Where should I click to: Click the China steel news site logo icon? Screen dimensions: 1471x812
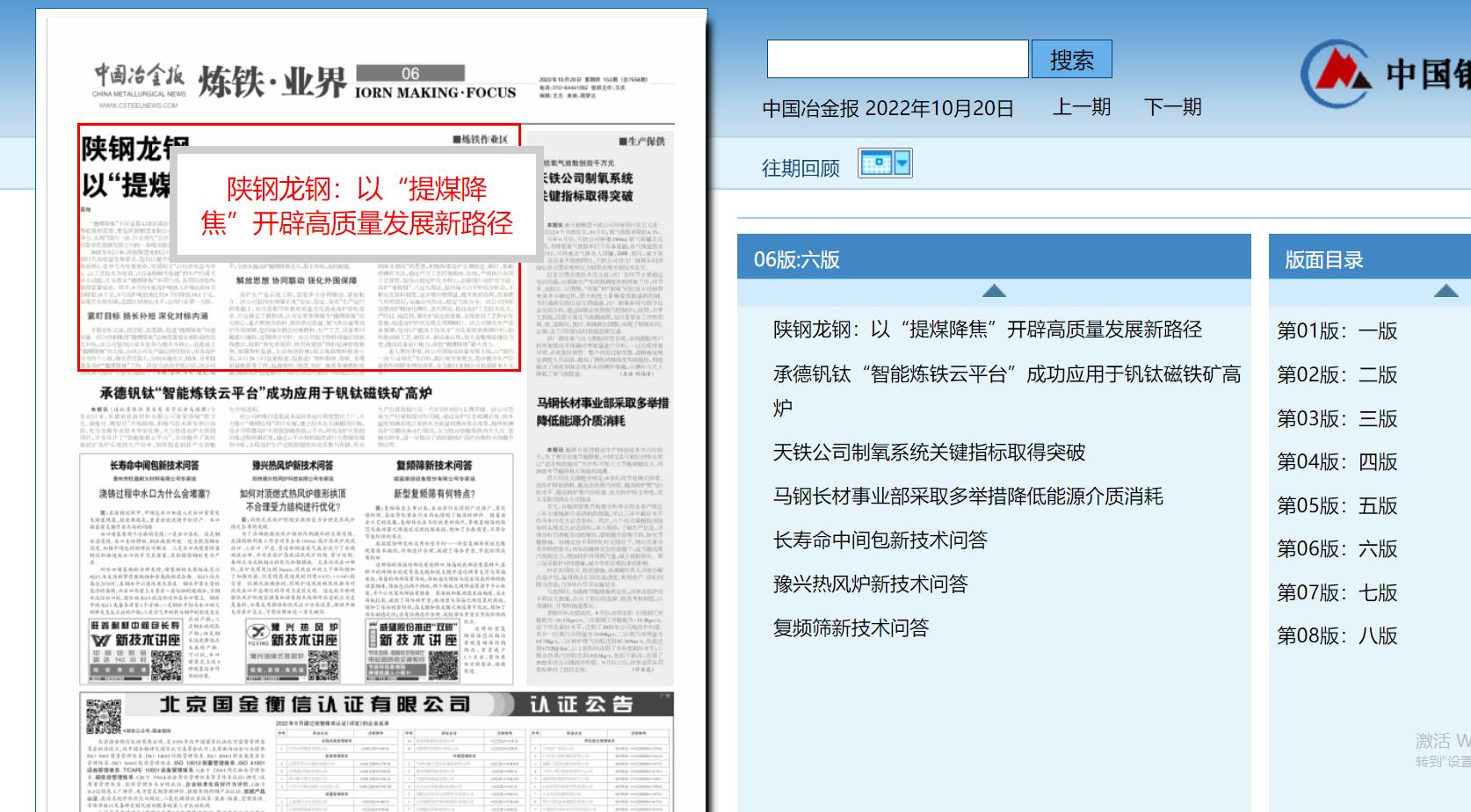pyautogui.click(x=1336, y=73)
